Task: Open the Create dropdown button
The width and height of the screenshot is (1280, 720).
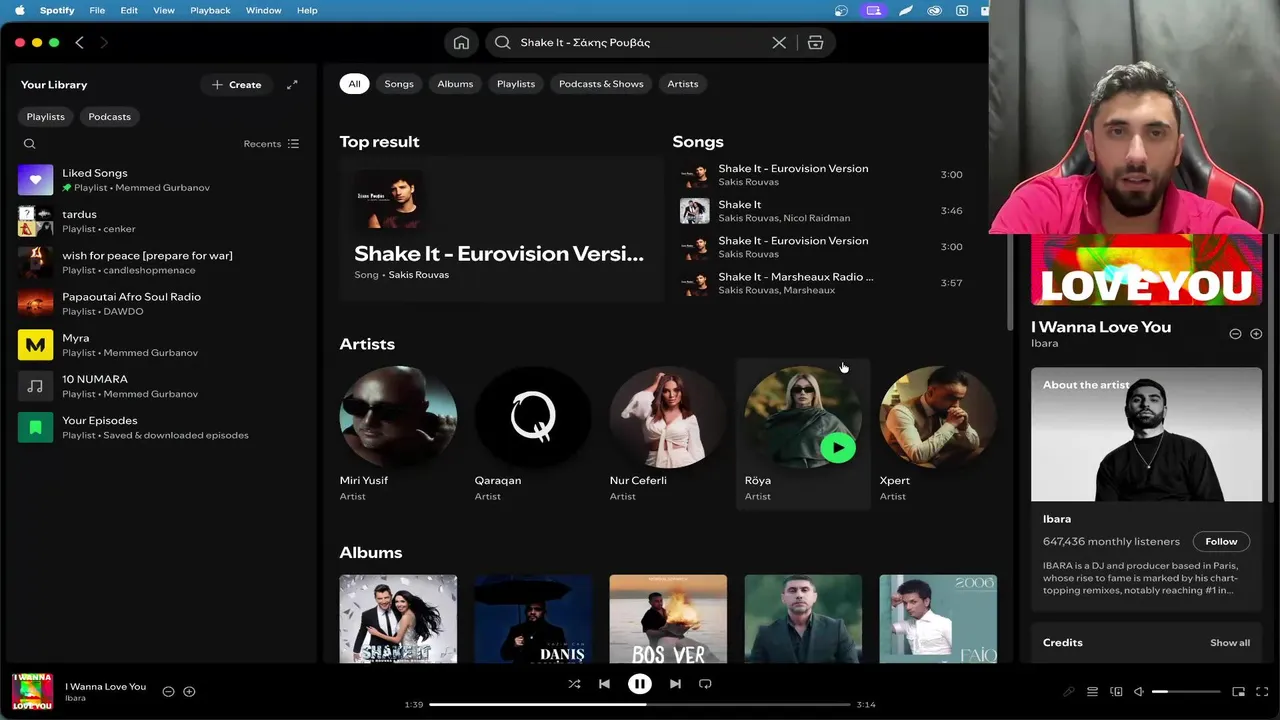Action: [237, 85]
